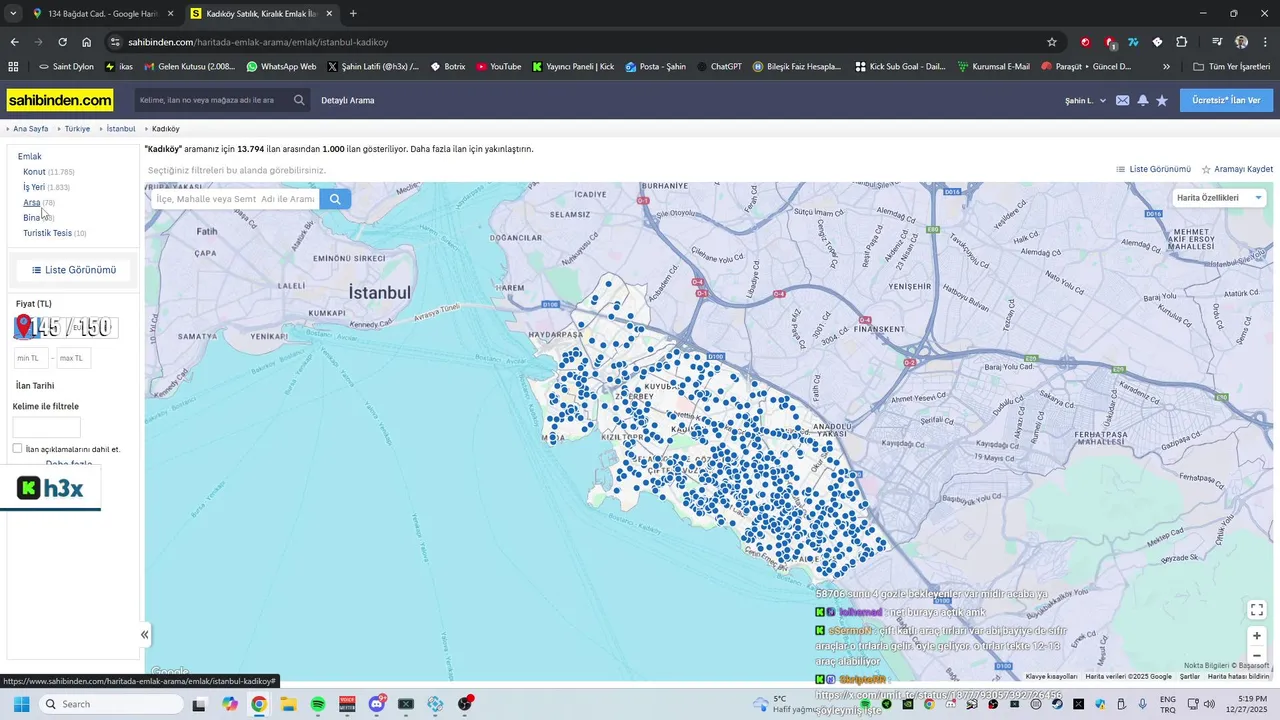Click the Ücretsiz İlan Ver button
Screen dimensions: 1280x720
pyautogui.click(x=1226, y=100)
